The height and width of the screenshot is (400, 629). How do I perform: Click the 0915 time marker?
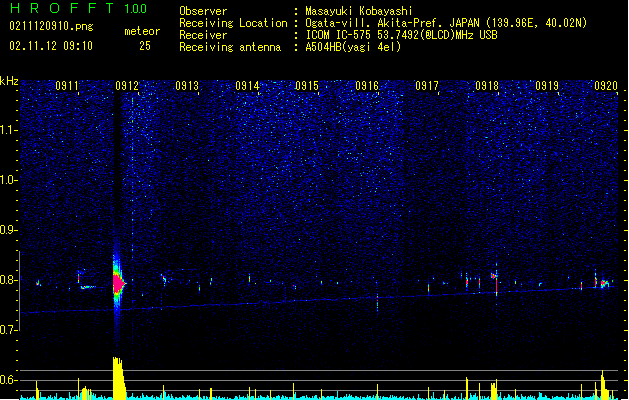(307, 86)
